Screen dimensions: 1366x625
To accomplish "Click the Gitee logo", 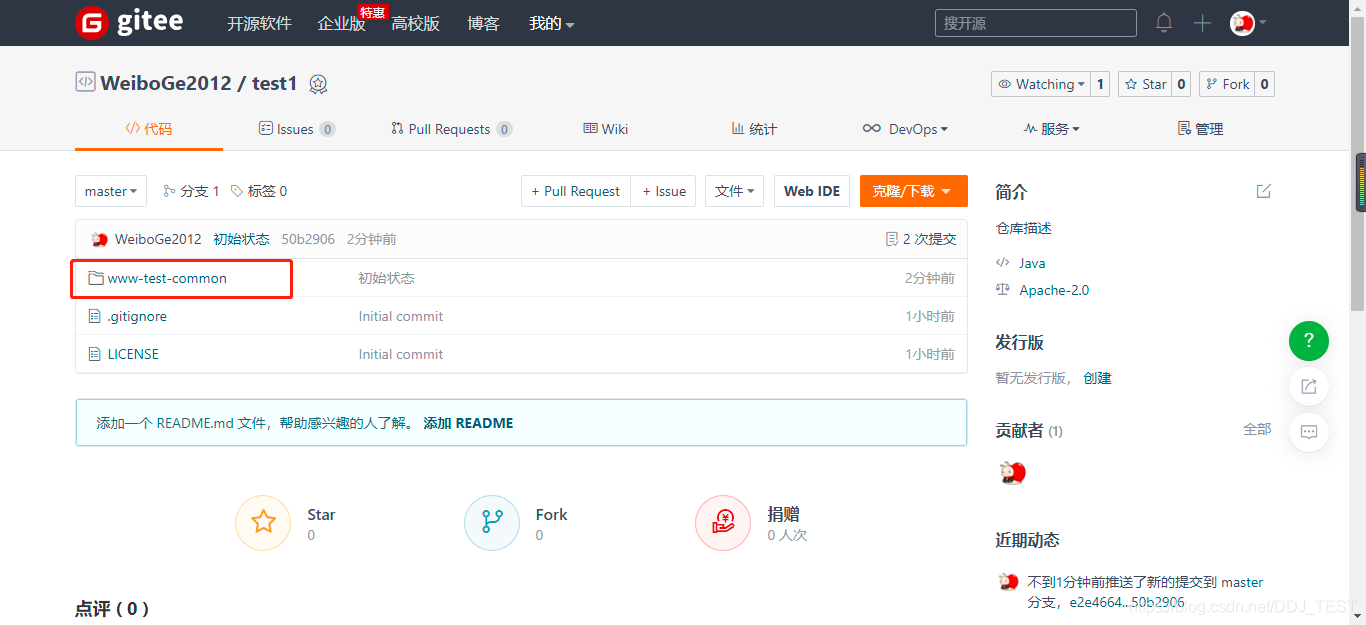I will point(130,22).
